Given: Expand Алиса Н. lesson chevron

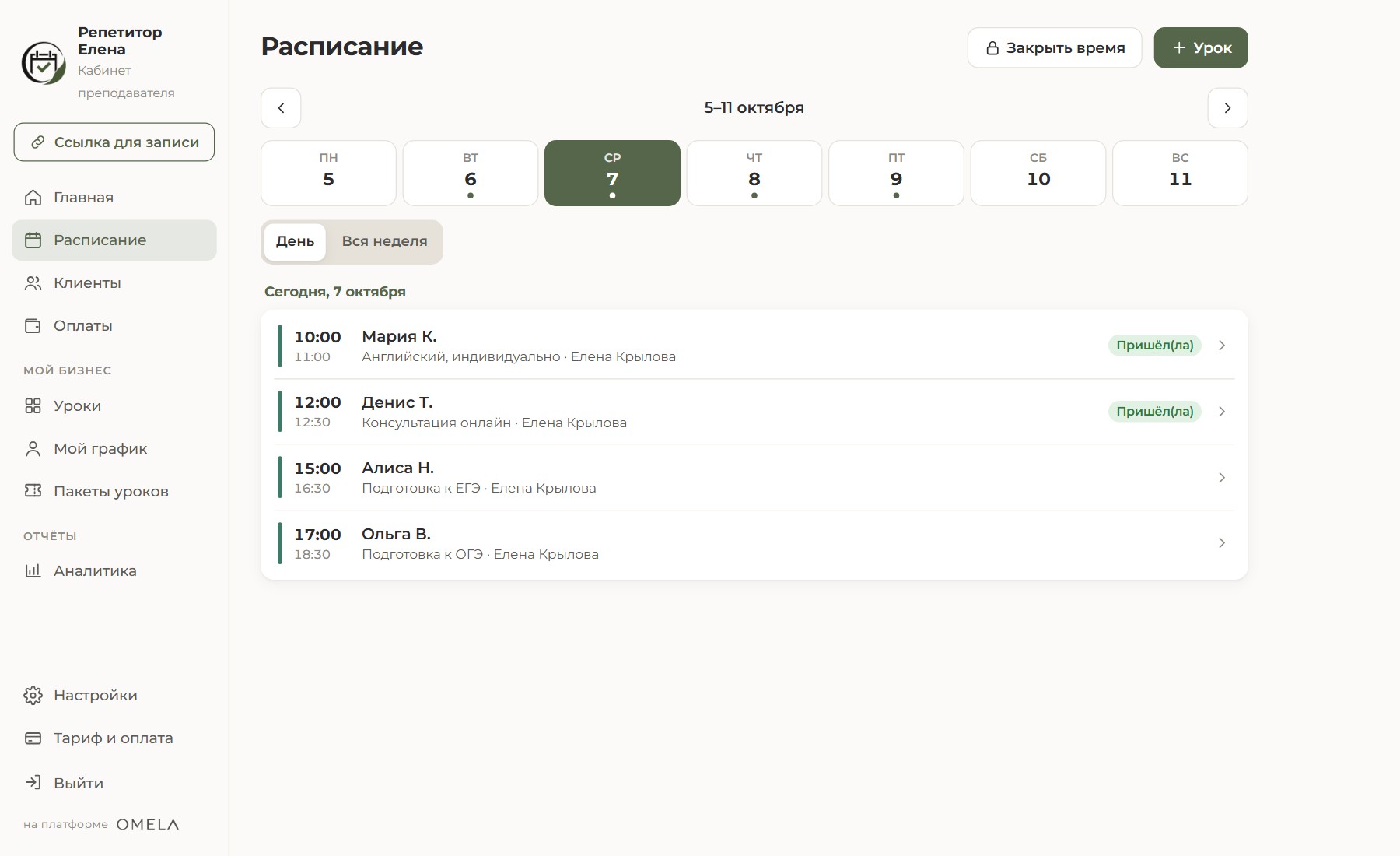Looking at the screenshot, I should click(1222, 478).
